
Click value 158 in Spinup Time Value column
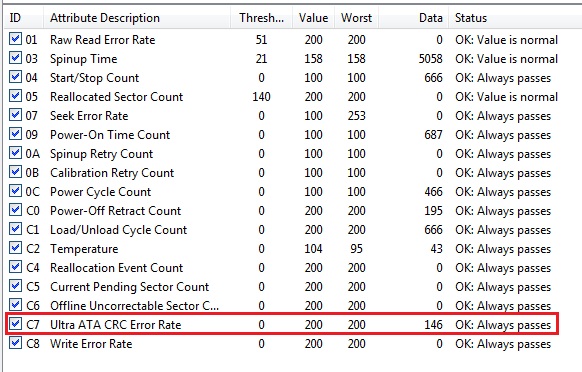314,59
